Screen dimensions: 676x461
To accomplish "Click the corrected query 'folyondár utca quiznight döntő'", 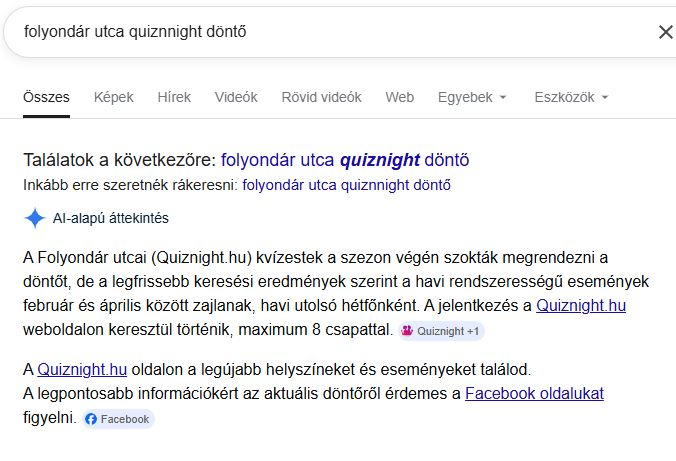I will (345, 159).
